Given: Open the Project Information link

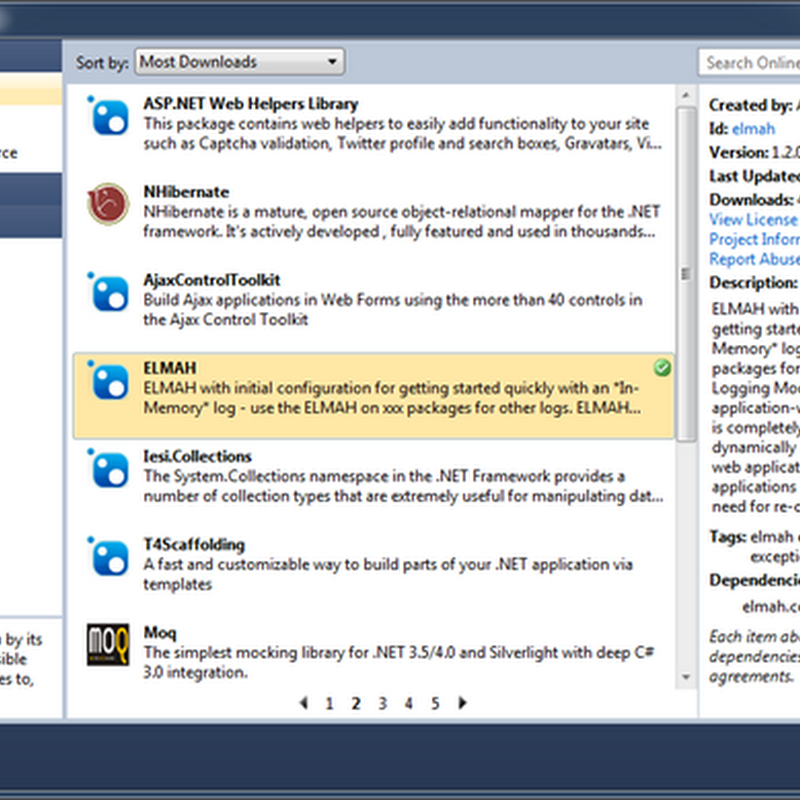Looking at the screenshot, I should [x=754, y=239].
